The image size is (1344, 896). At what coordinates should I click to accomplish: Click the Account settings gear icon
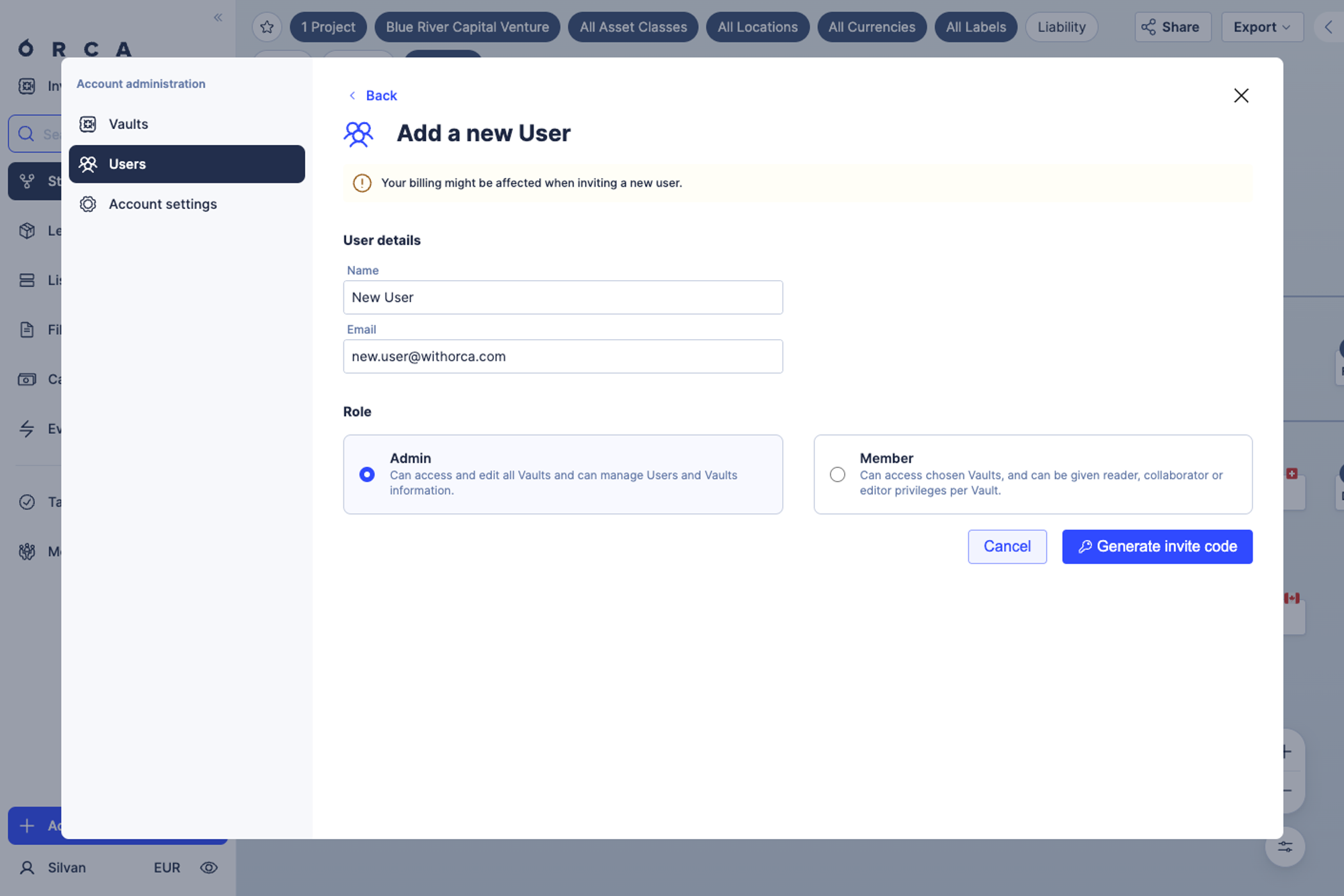tap(88, 204)
